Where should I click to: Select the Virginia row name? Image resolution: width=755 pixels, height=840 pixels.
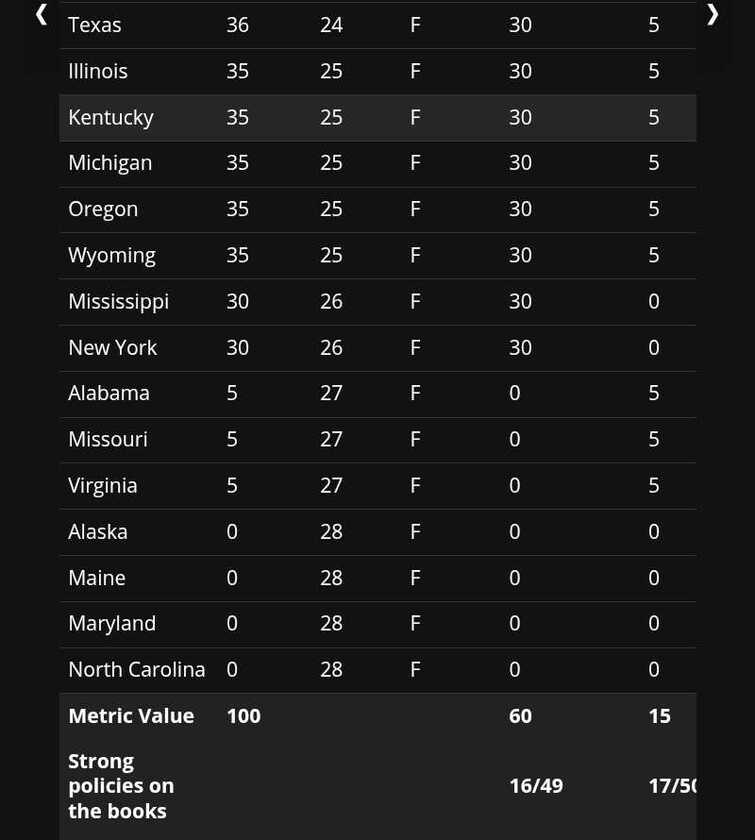[x=103, y=485]
